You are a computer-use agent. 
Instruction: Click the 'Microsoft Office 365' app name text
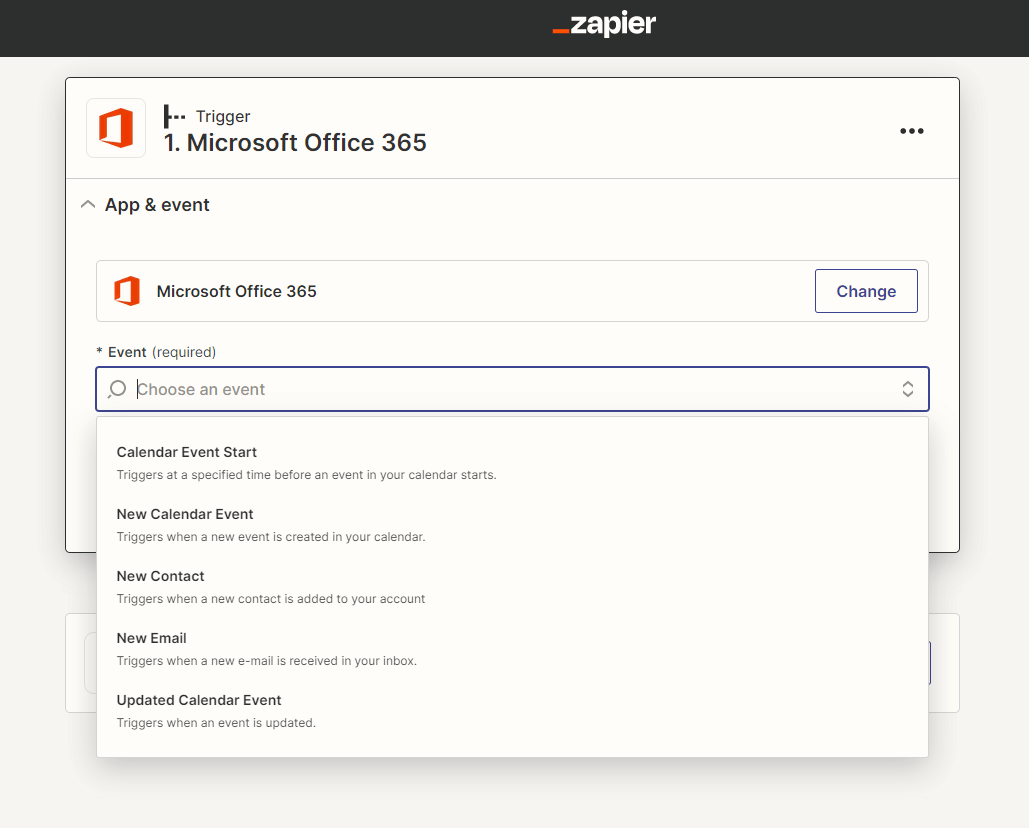pyautogui.click(x=236, y=291)
